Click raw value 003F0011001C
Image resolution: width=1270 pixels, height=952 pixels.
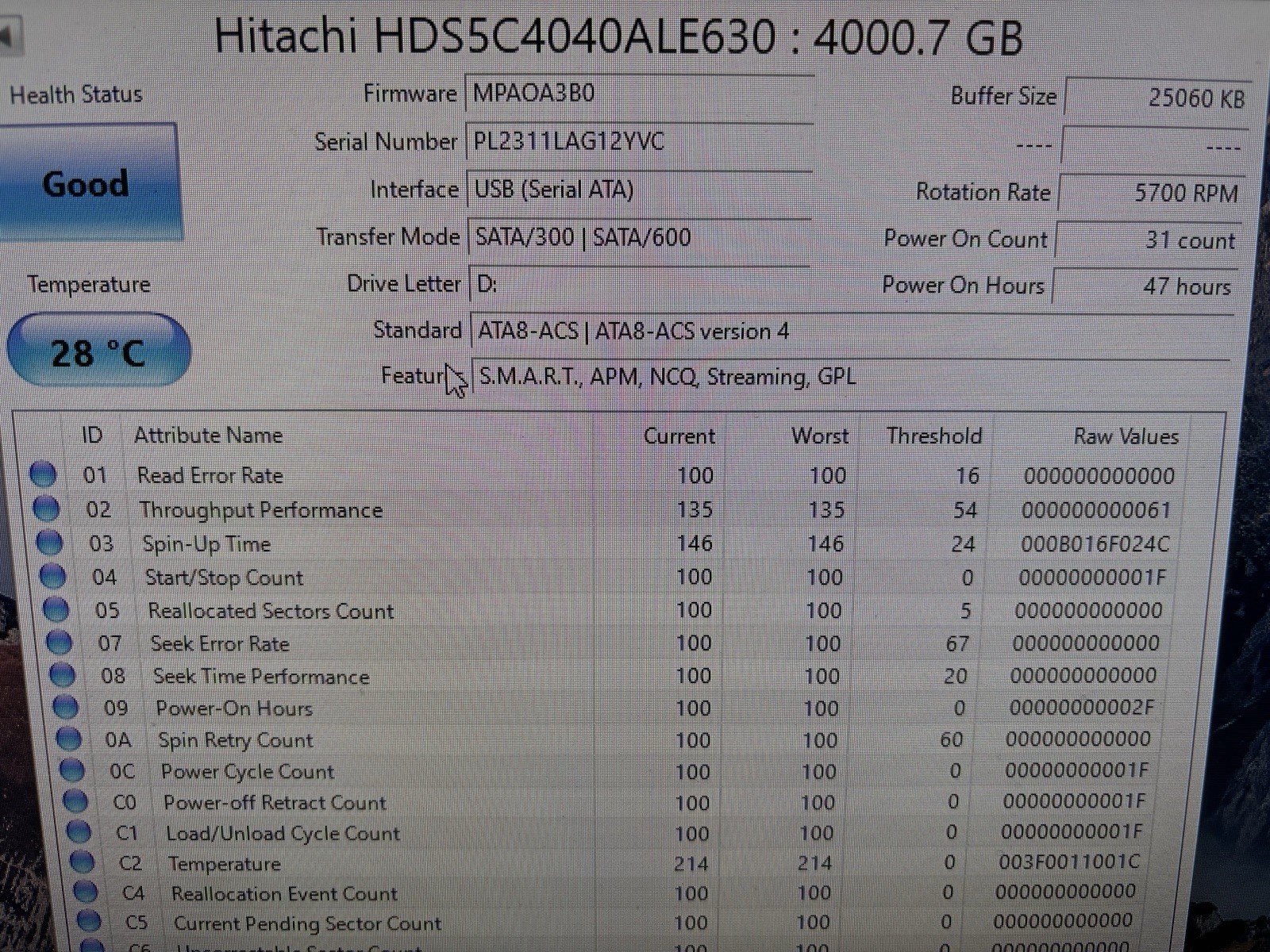(x=1069, y=862)
